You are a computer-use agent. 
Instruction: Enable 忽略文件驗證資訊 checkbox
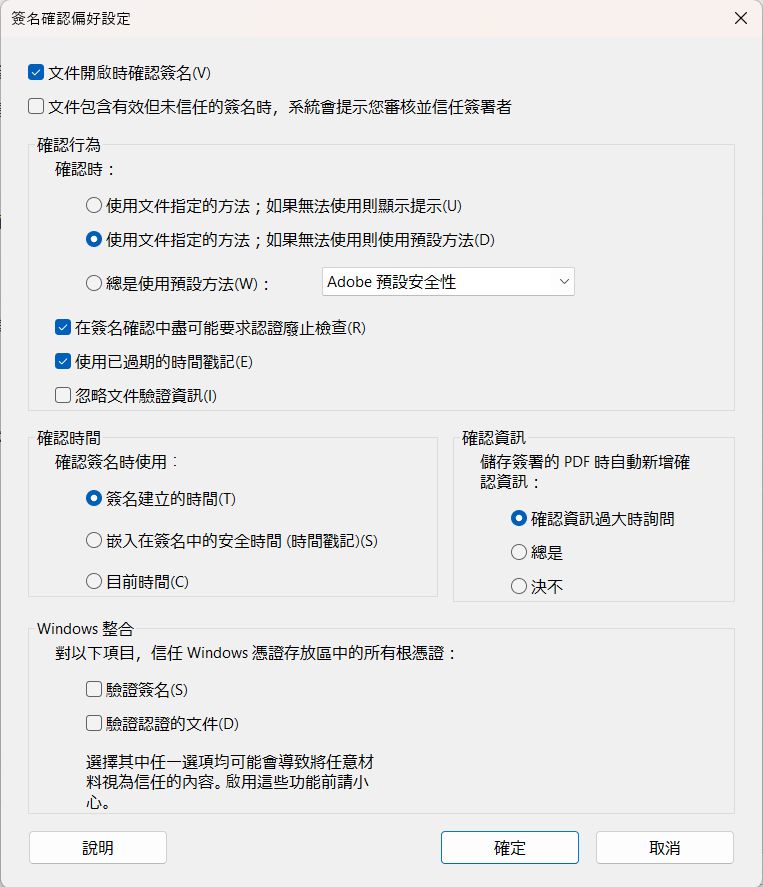[x=63, y=395]
